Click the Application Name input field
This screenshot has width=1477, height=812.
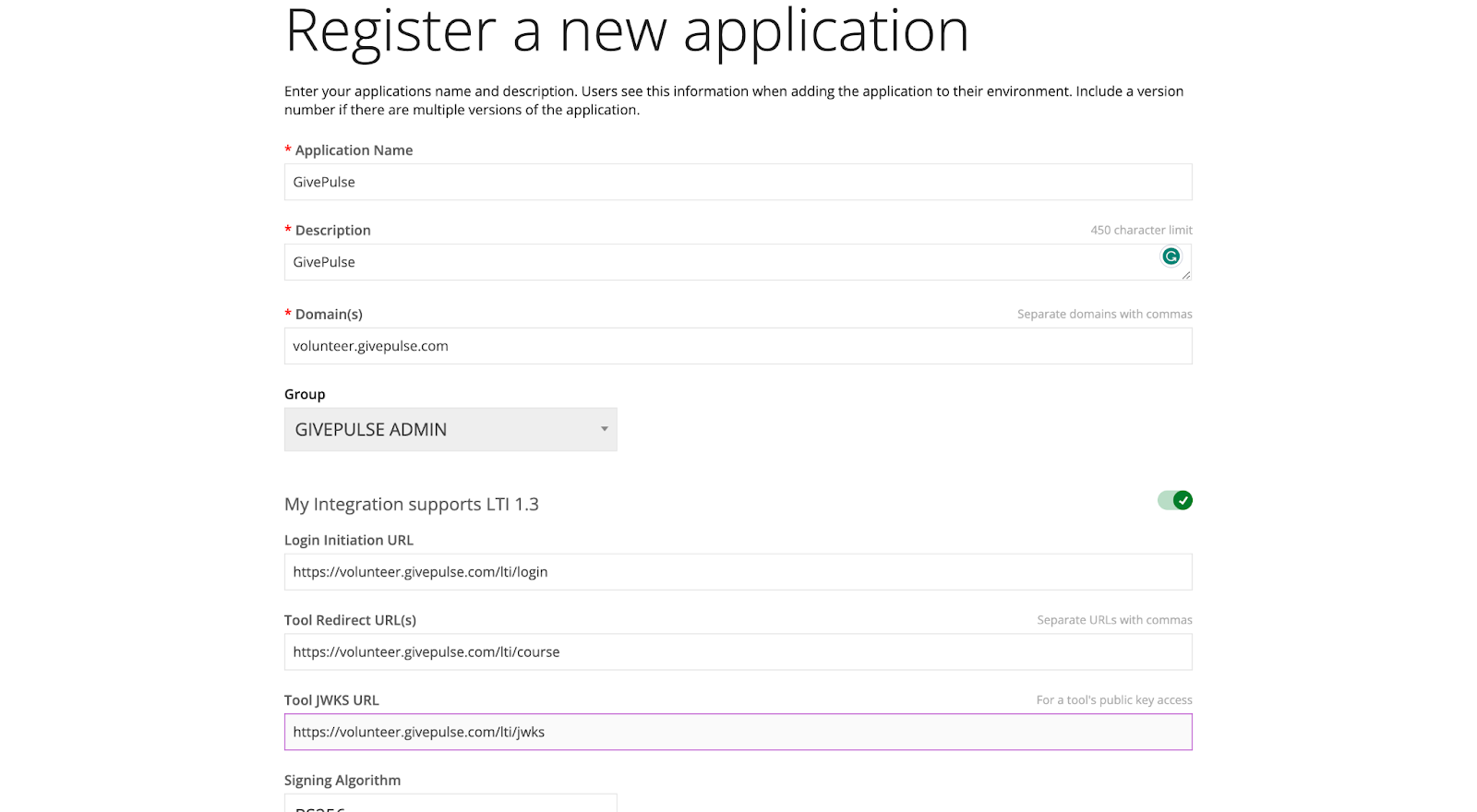pyautogui.click(x=738, y=182)
